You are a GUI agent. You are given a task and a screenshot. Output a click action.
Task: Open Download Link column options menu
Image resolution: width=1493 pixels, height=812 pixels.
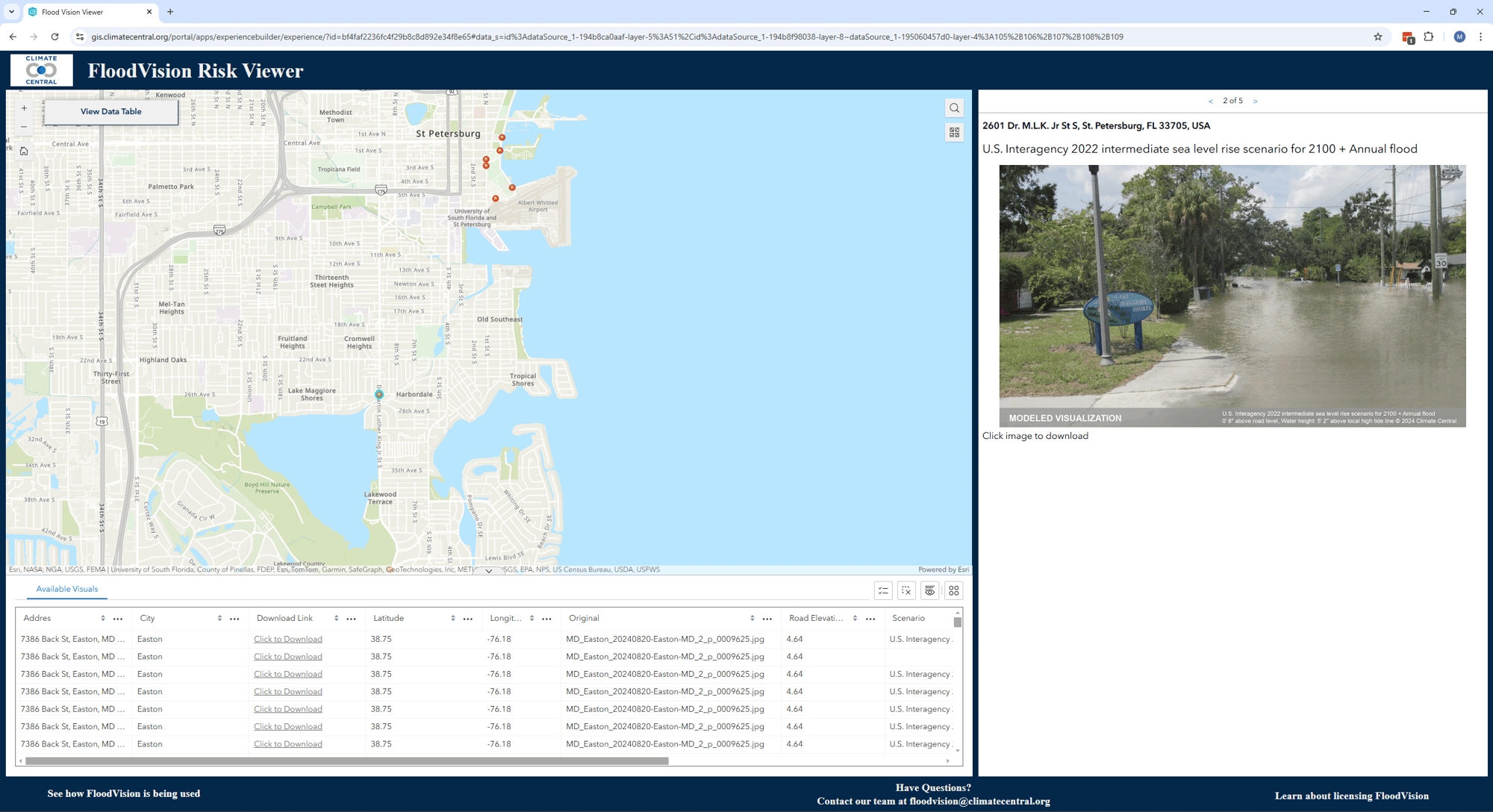(351, 619)
